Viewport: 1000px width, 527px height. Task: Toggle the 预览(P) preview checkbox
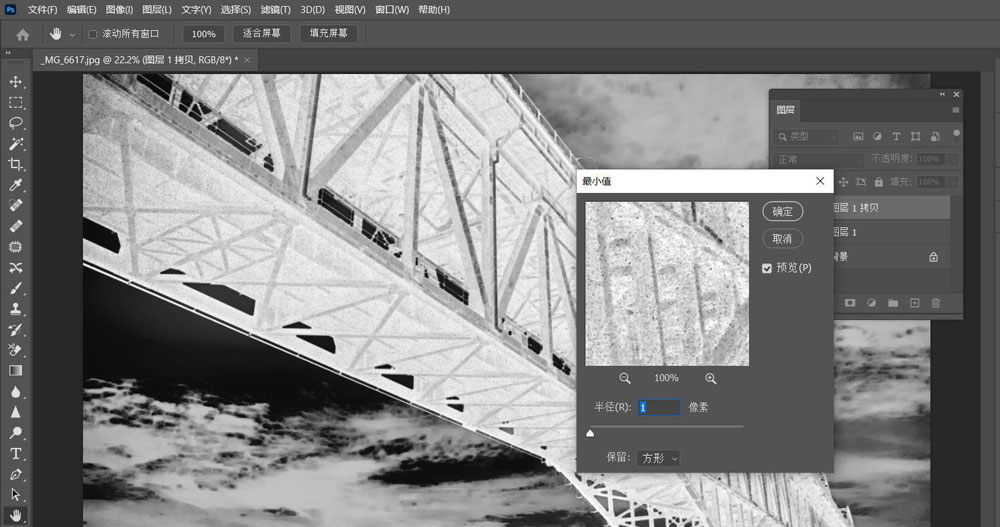pyautogui.click(x=767, y=268)
